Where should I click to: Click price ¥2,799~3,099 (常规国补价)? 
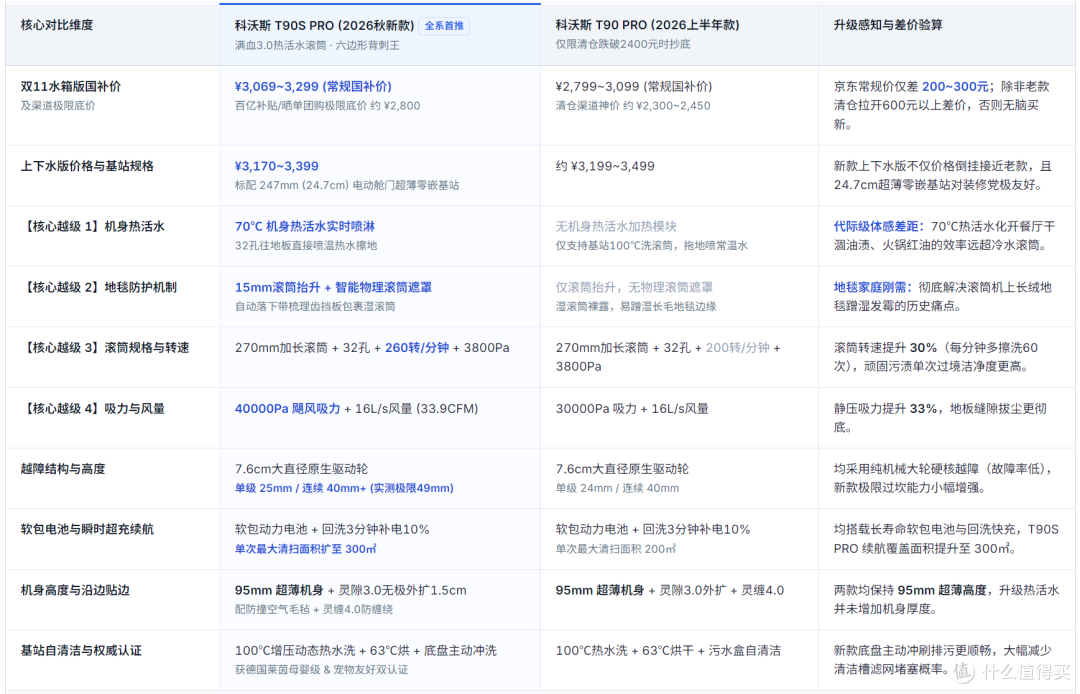pos(634,87)
